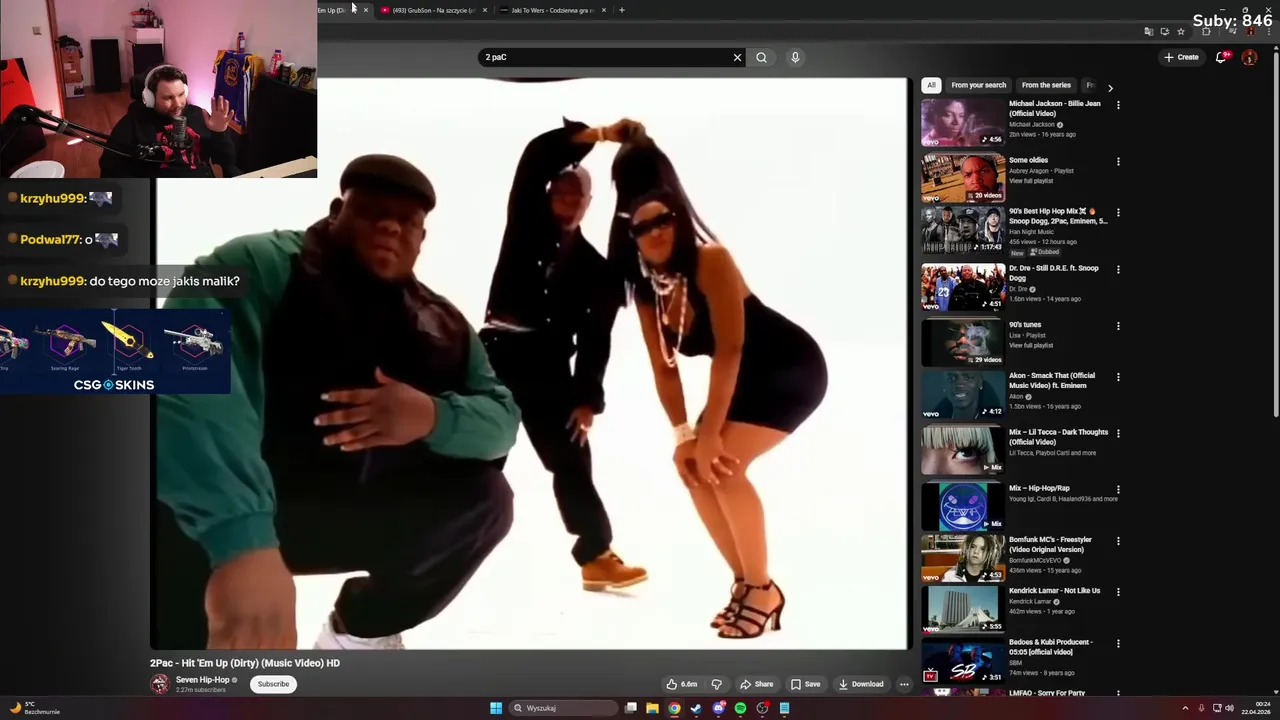Start voice search with the microphone icon

coord(795,57)
